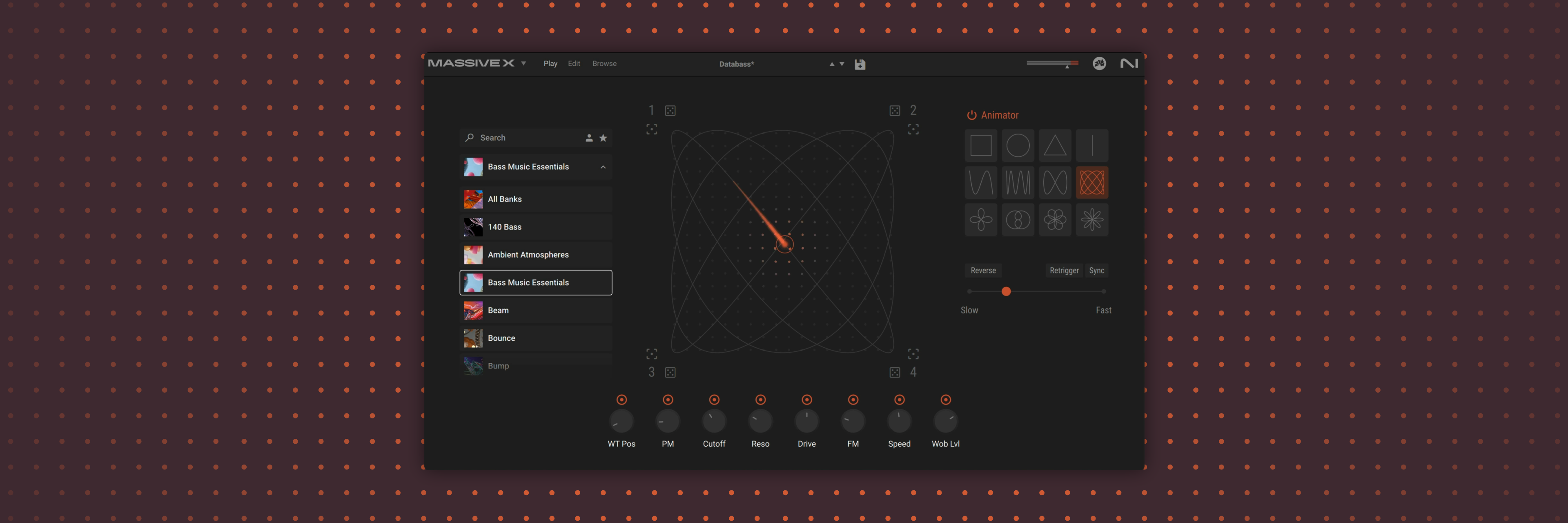Select the four-petal flower animator shape

tap(980, 220)
